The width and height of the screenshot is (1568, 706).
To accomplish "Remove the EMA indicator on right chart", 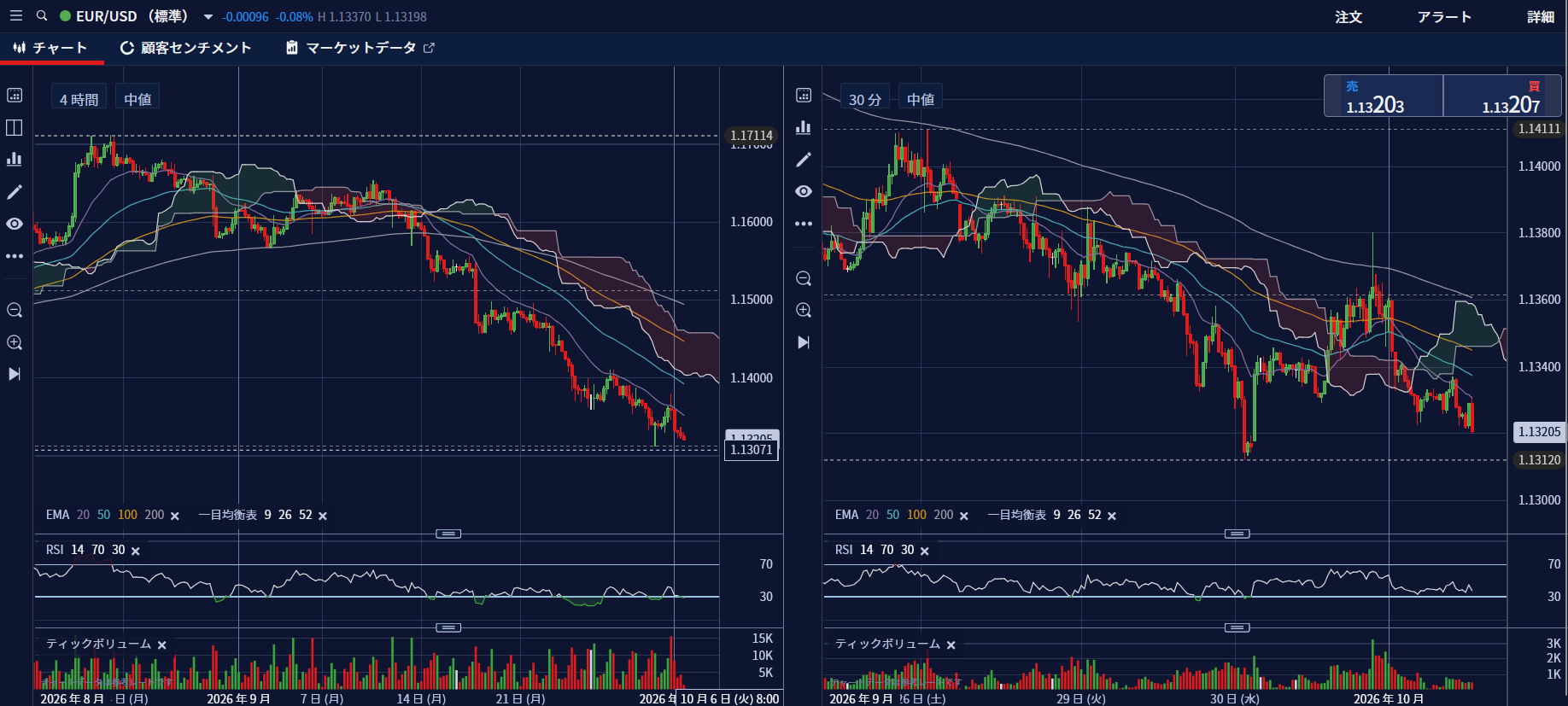I will point(964,516).
